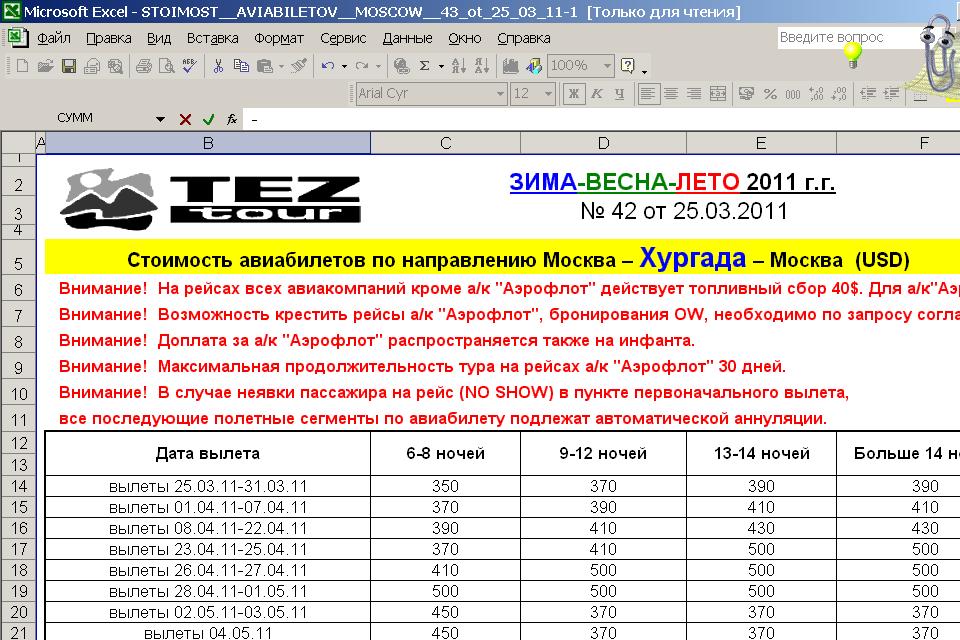This screenshot has height=640, width=960.
Task: Open the font size 12 dropdown
Action: (x=549, y=94)
